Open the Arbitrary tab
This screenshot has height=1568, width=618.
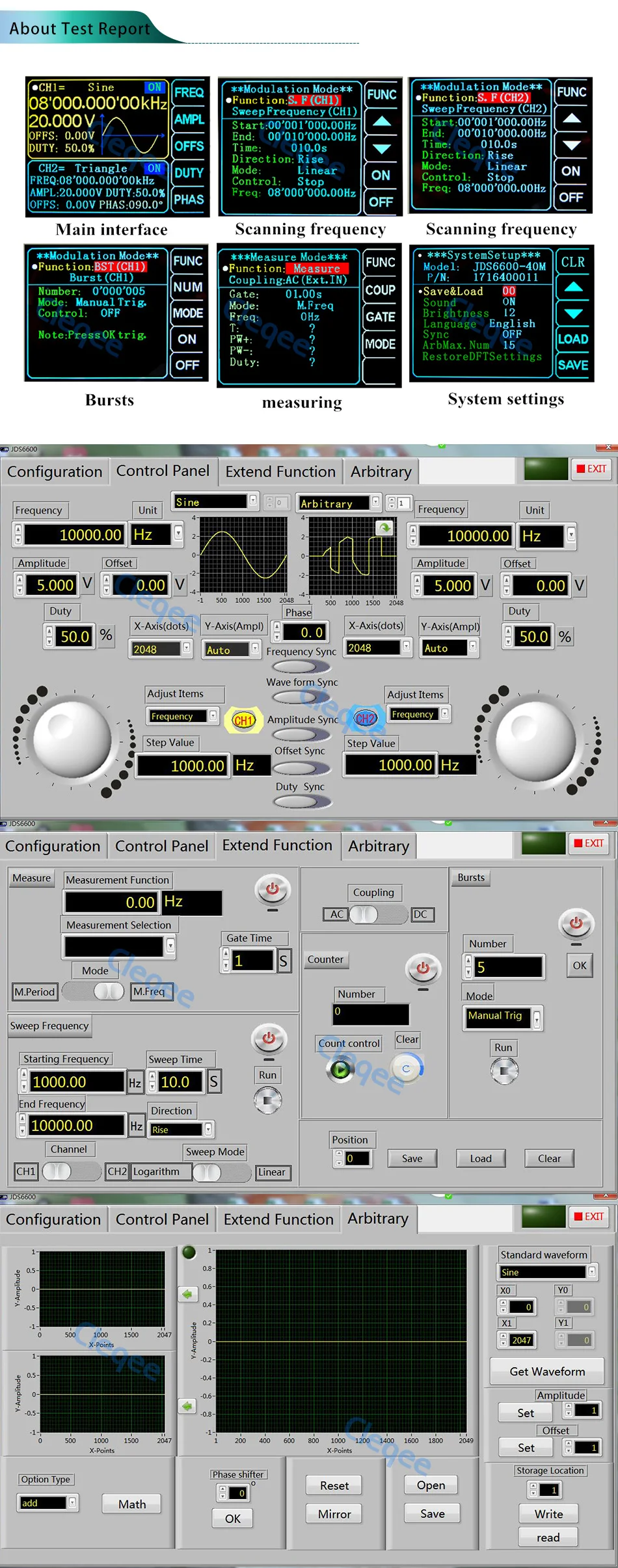click(381, 472)
